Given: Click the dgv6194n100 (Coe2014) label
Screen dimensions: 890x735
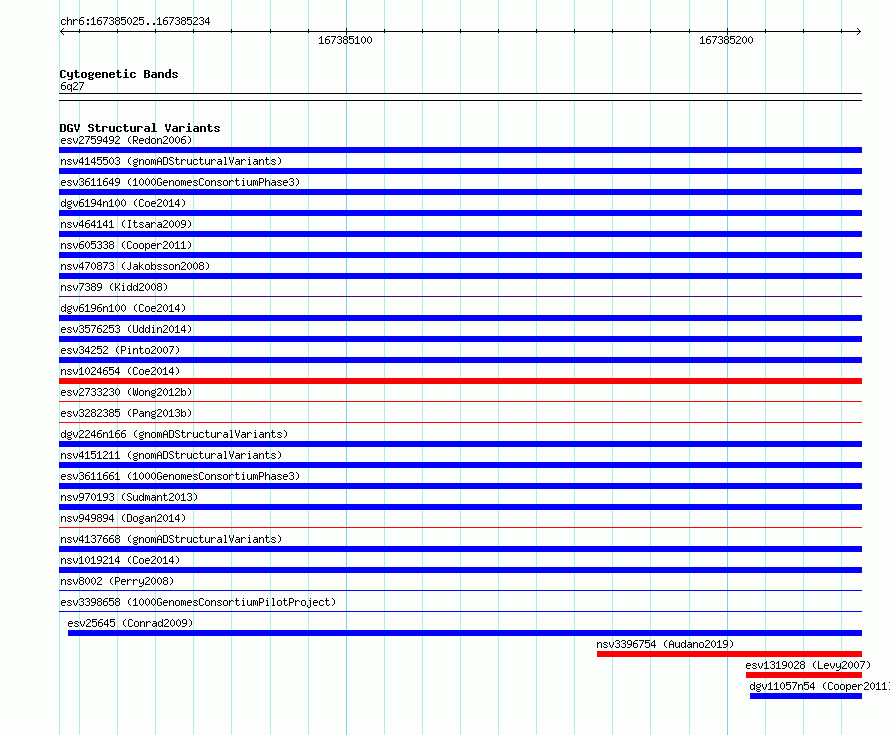Looking at the screenshot, I should 123,203.
